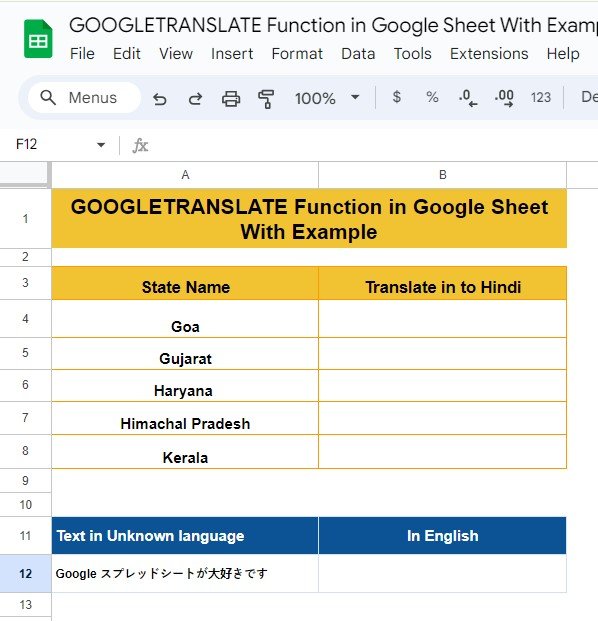Select row 12 header

25,573
